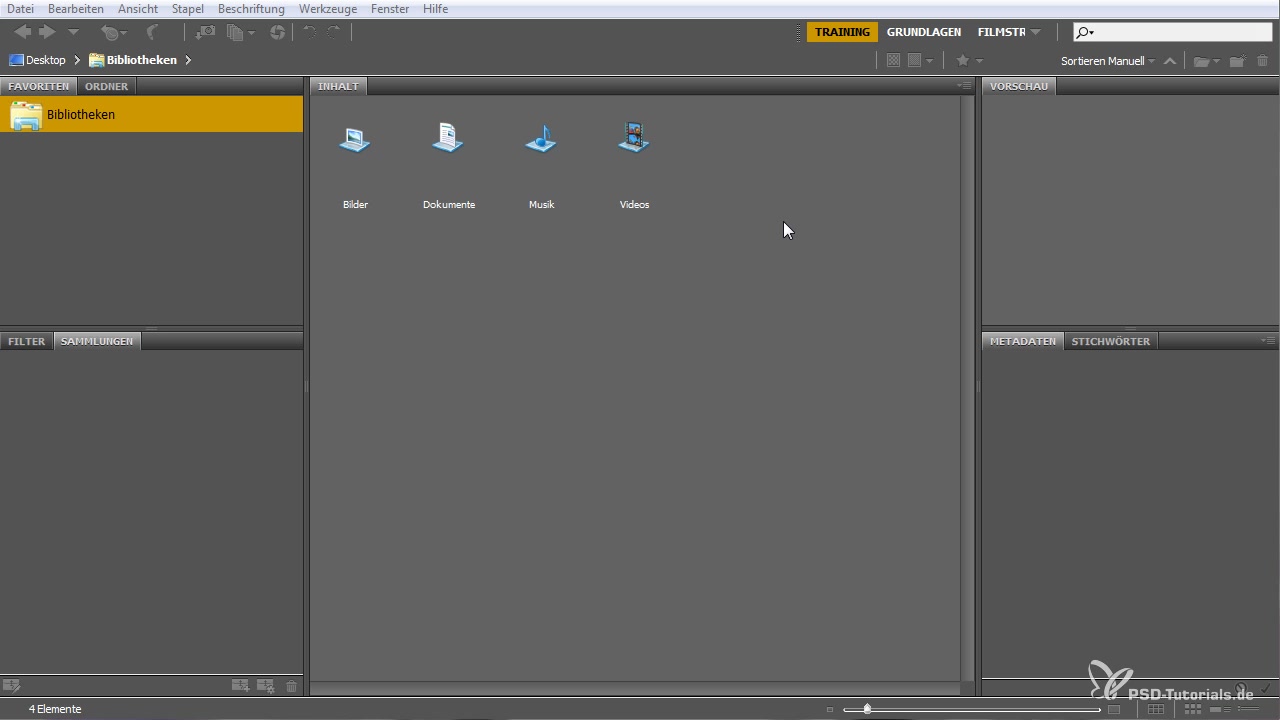Expand workspace switcher arrow beside FILMSTR

click(1035, 32)
